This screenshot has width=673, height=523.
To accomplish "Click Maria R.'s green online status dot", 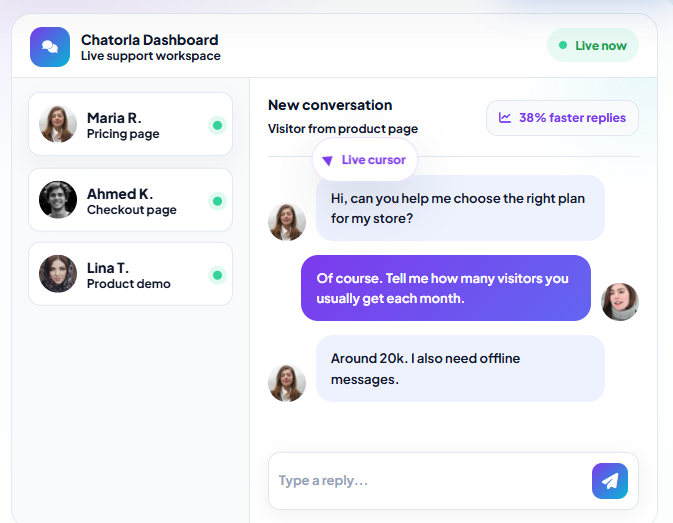I will (x=218, y=125).
